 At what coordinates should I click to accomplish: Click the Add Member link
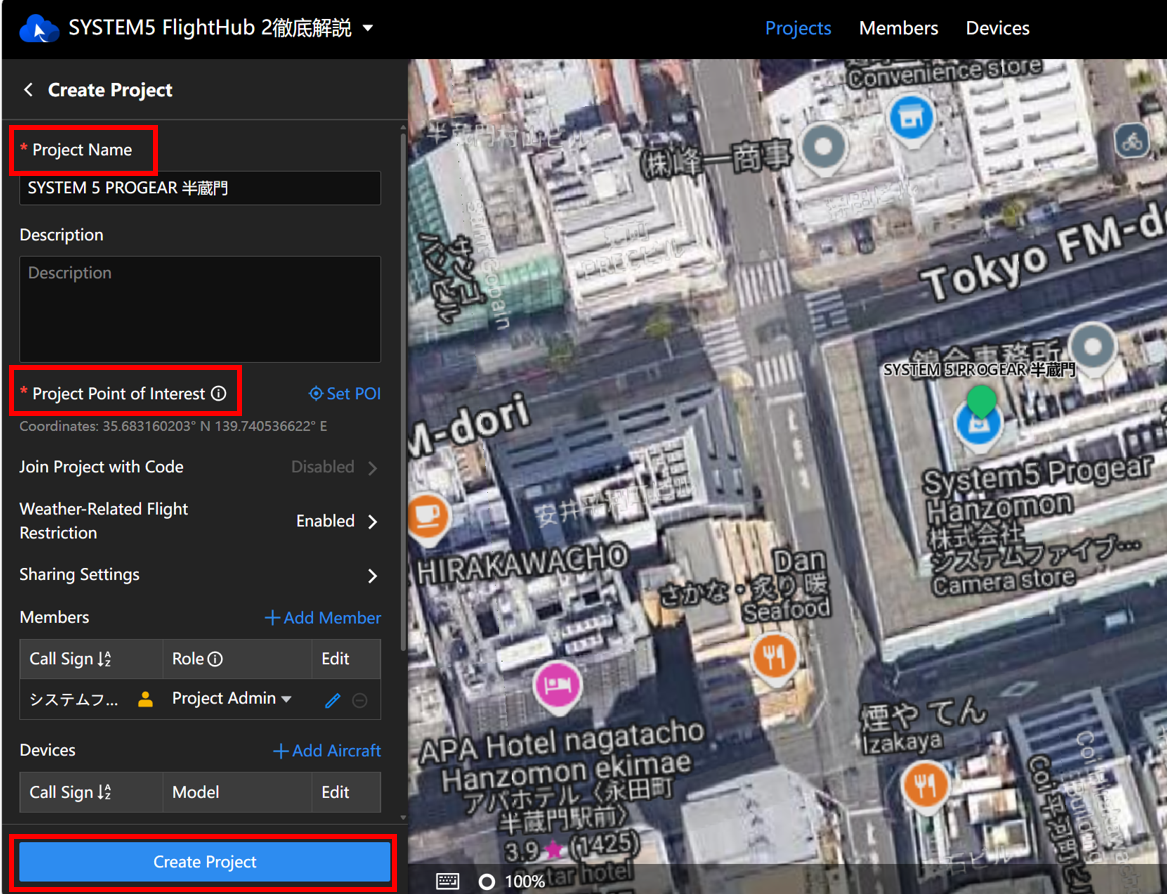point(323,618)
